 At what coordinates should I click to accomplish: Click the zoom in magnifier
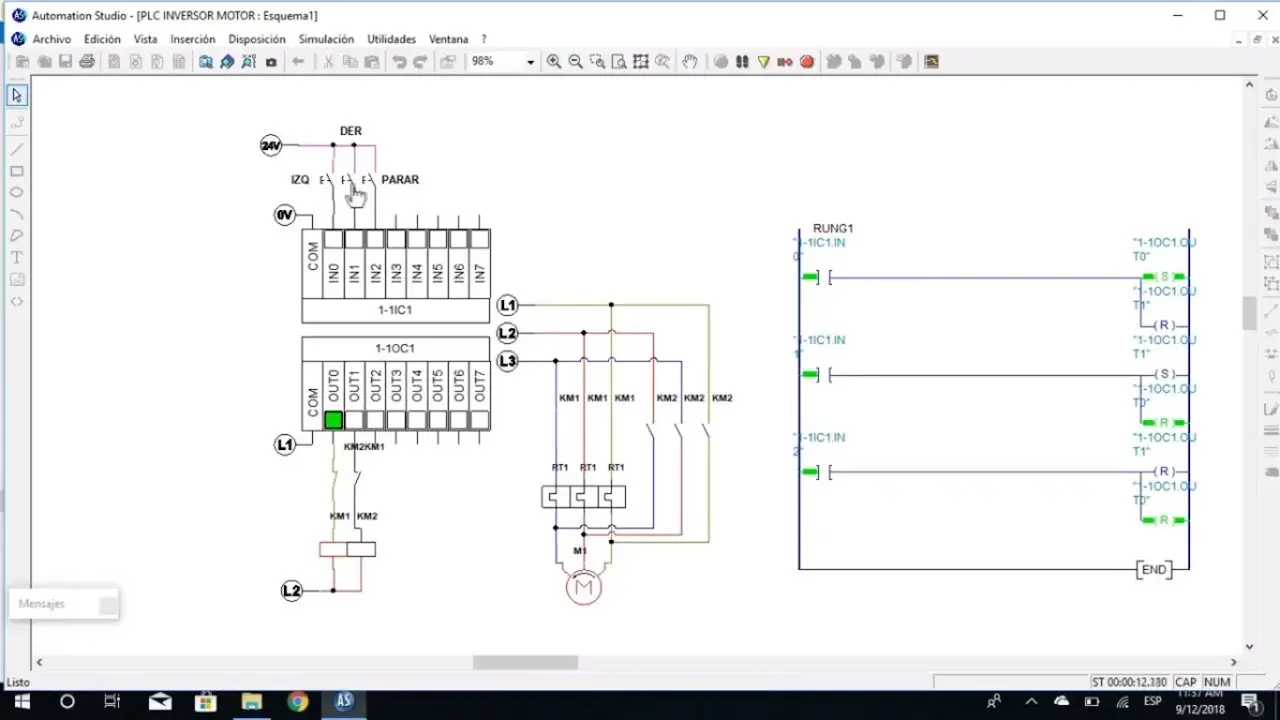554,62
